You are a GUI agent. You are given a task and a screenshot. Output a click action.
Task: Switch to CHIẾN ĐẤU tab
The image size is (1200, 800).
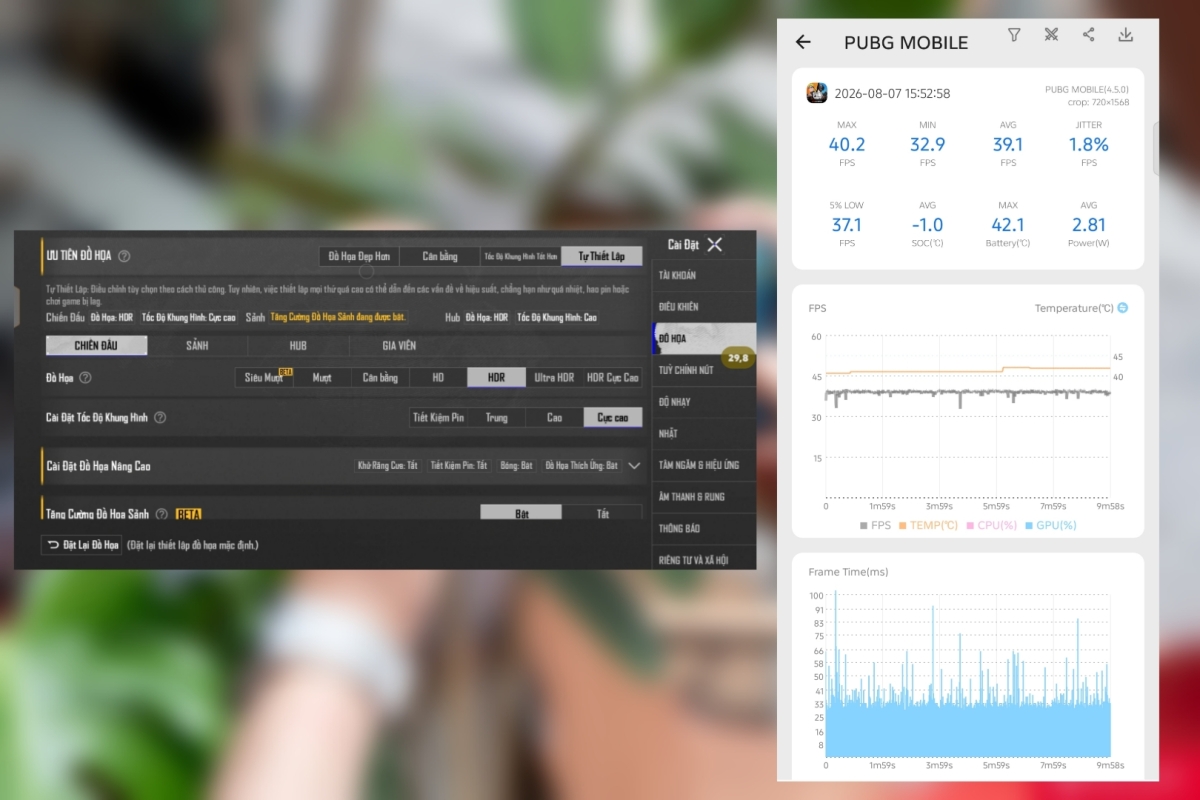(97, 345)
